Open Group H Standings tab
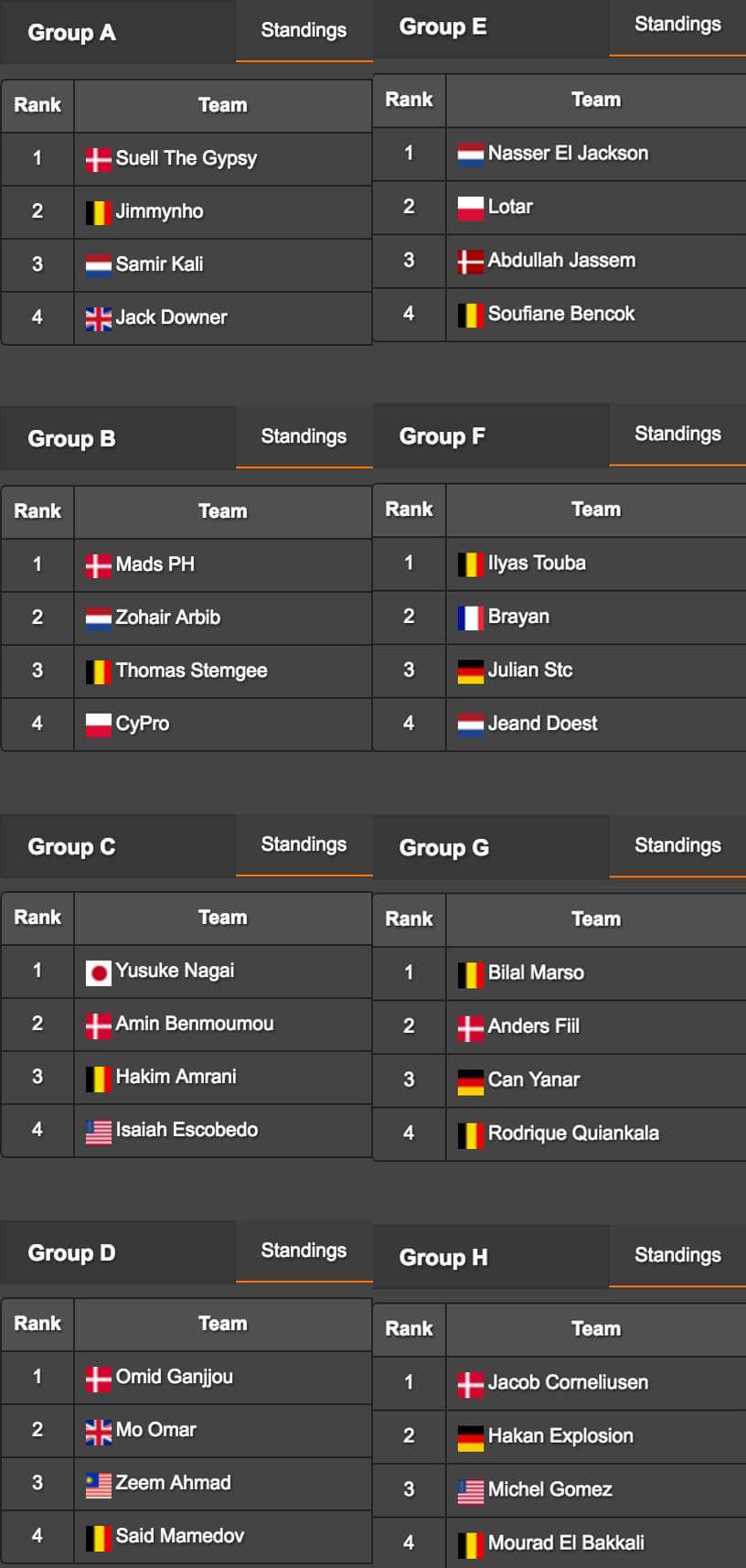This screenshot has width=746, height=1568. [677, 1256]
